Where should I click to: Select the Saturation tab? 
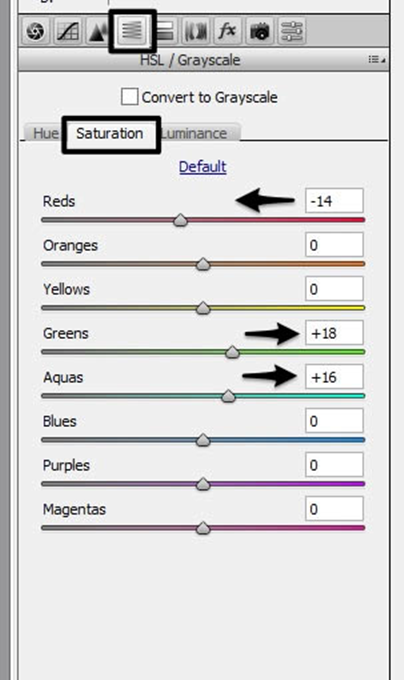110,133
